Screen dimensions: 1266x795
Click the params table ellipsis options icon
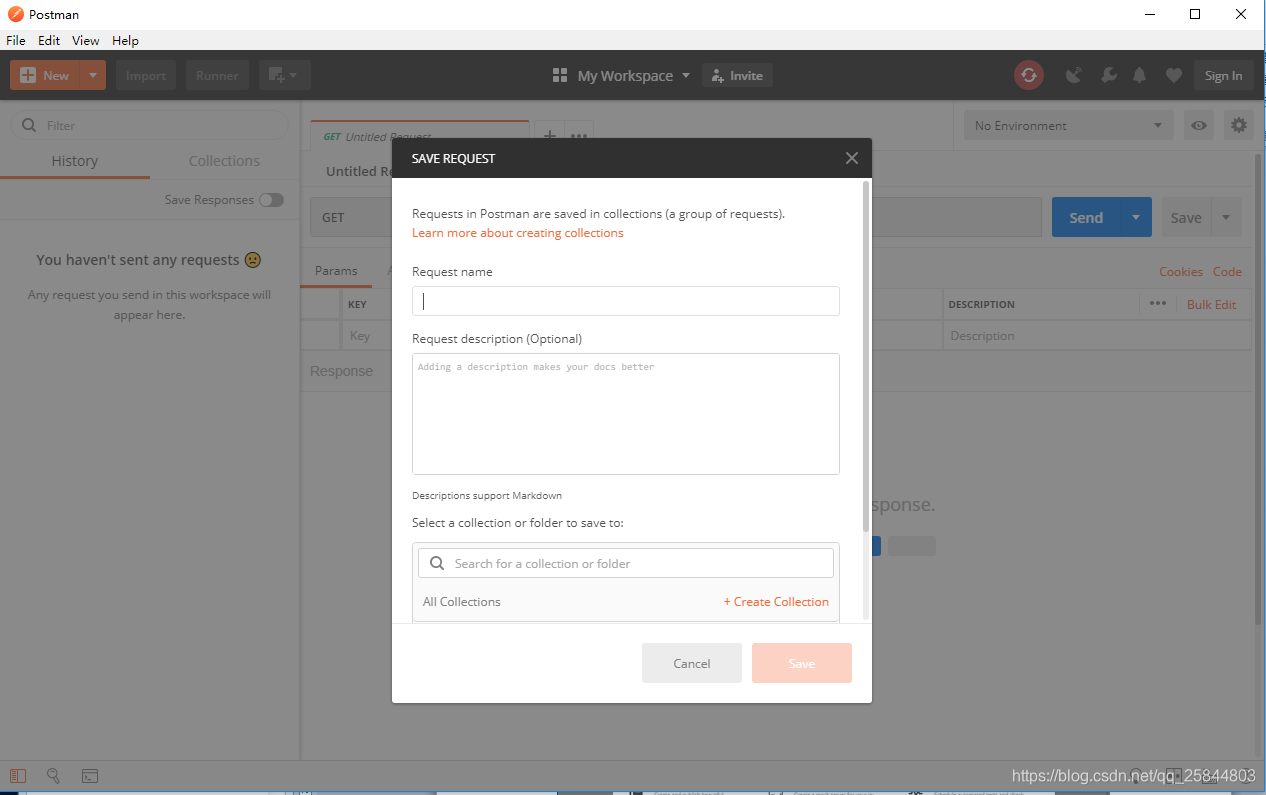point(1157,304)
